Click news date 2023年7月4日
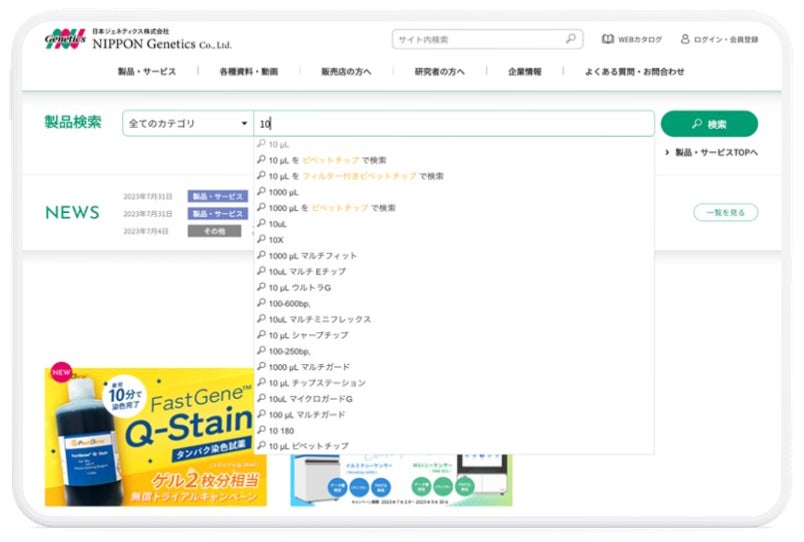Viewport: 804px width, 542px height. [x=146, y=231]
